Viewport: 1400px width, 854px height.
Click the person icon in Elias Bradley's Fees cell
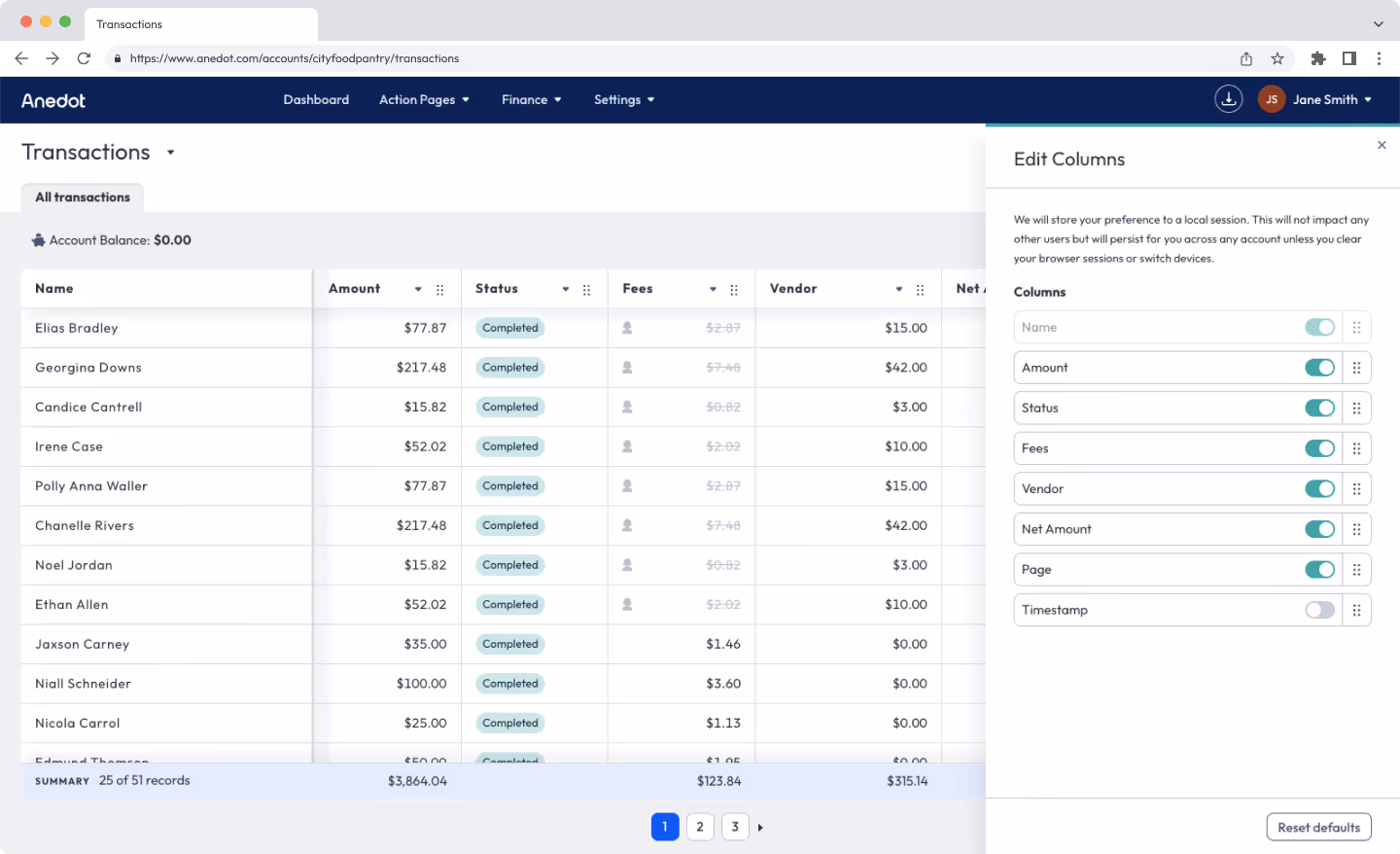(x=627, y=328)
